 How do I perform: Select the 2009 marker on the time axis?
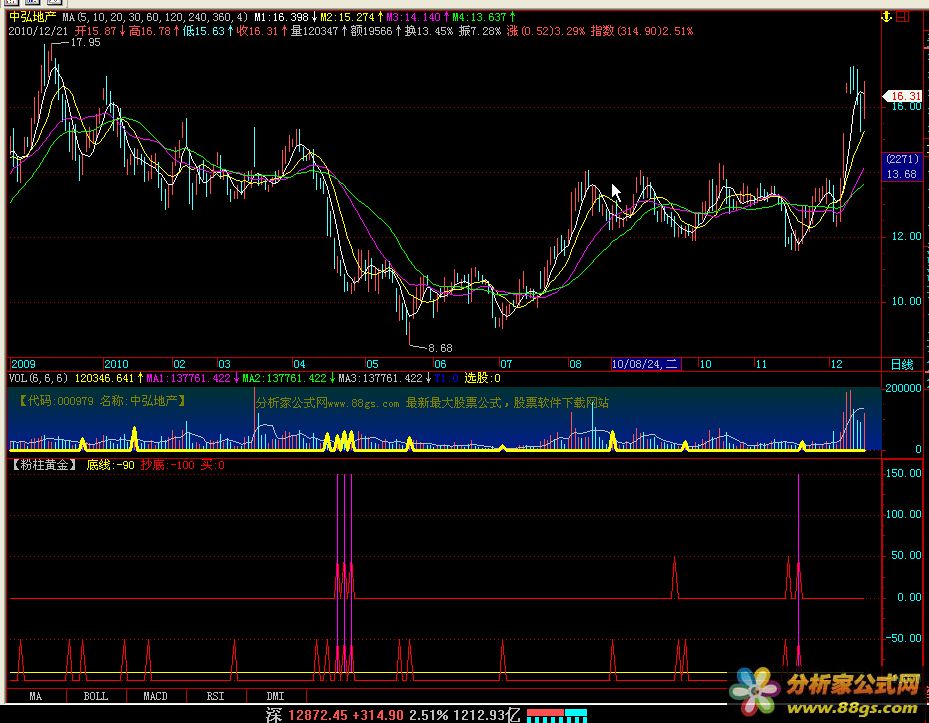tap(24, 364)
